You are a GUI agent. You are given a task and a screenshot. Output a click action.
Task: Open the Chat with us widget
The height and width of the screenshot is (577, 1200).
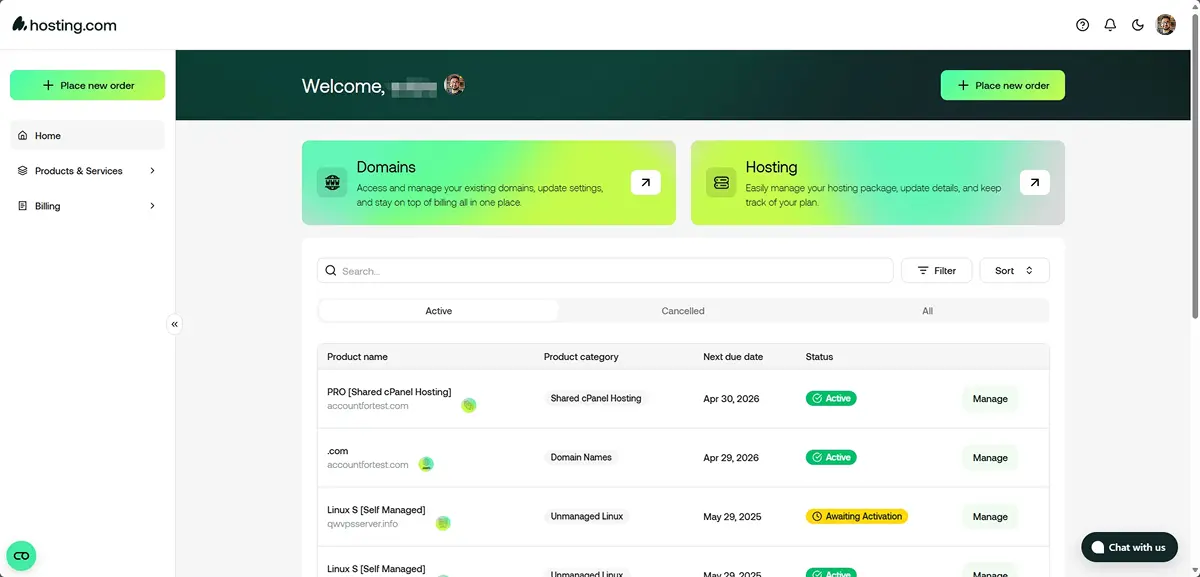coord(1128,547)
